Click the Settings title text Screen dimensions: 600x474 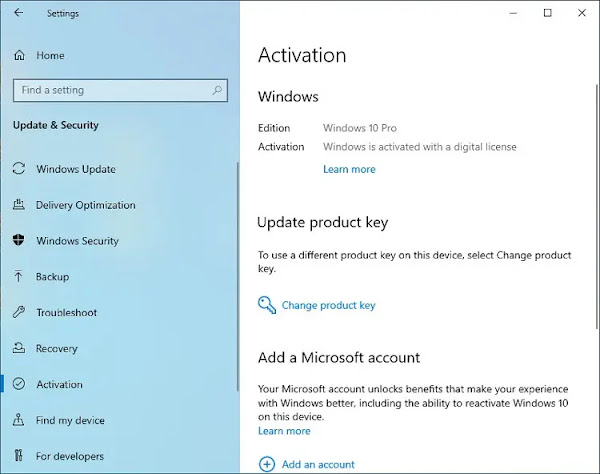pyautogui.click(x=63, y=13)
